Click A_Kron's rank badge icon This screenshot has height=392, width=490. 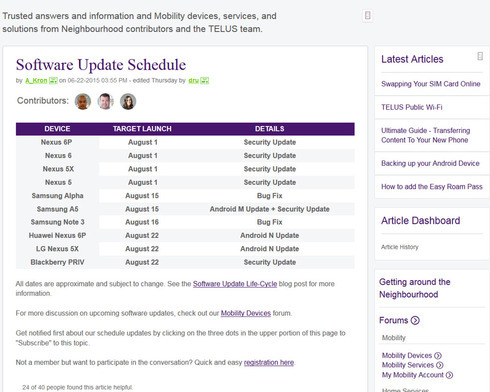[53, 80]
